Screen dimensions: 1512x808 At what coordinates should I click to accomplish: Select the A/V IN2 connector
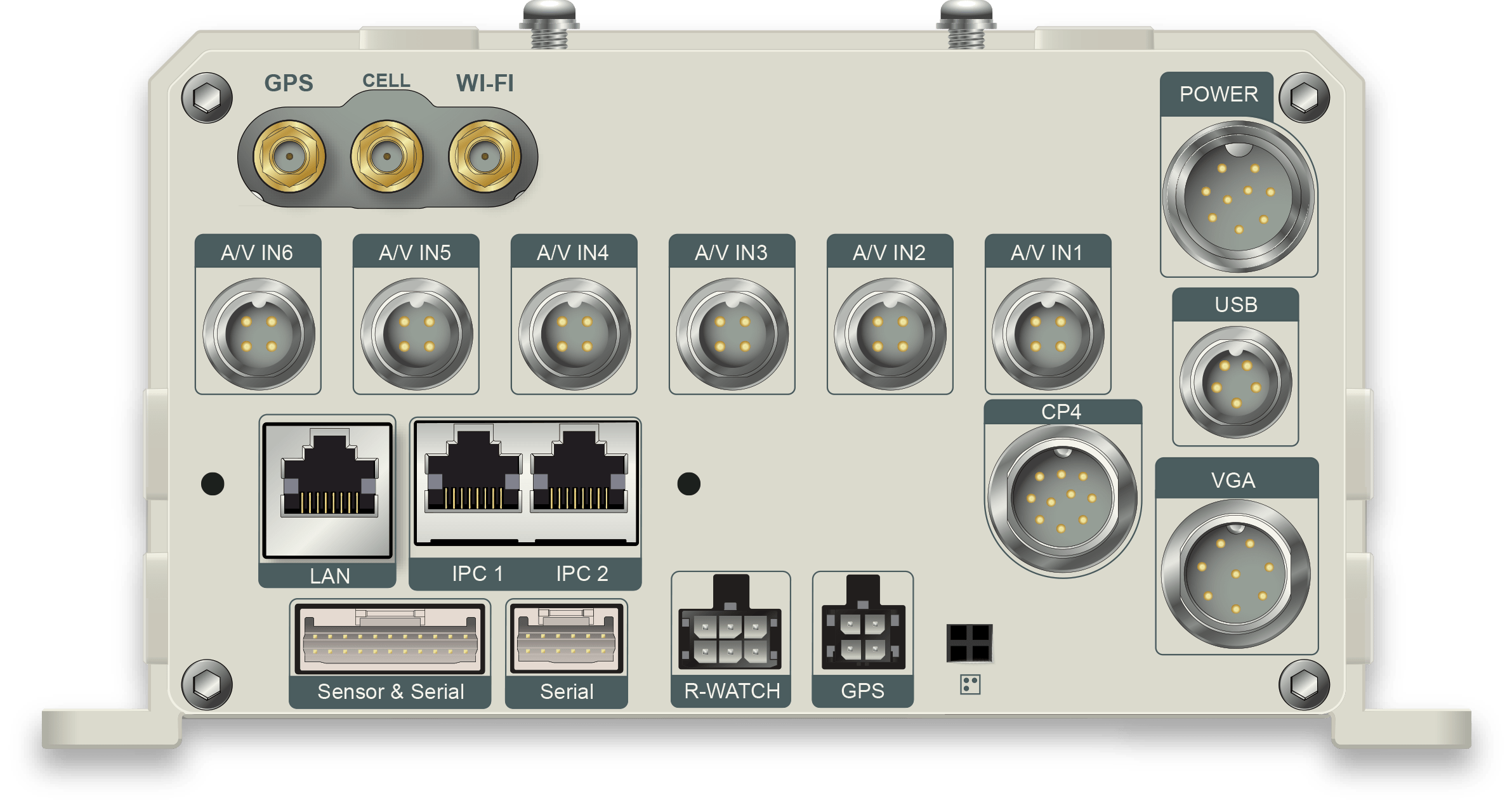(x=890, y=334)
